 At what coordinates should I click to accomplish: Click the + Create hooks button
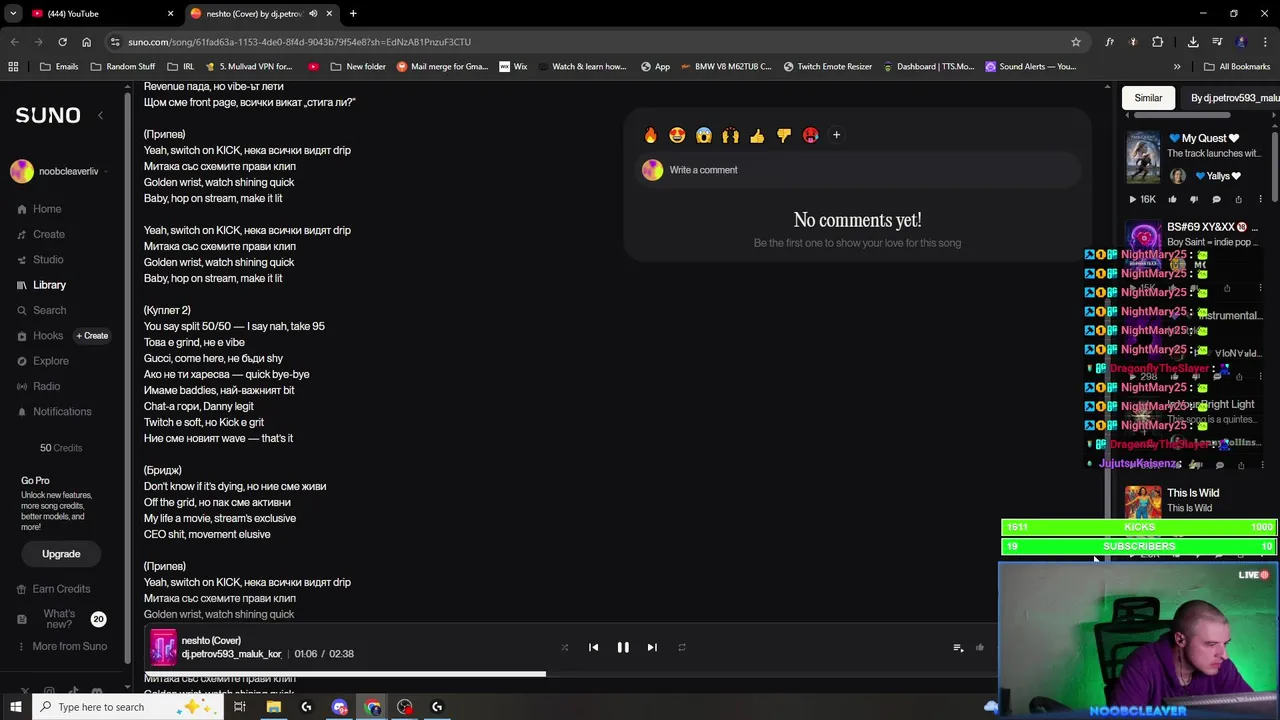tap(92, 336)
